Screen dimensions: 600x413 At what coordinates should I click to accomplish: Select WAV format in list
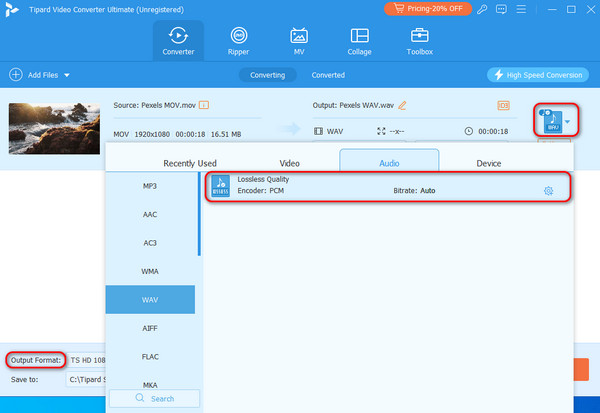150,300
